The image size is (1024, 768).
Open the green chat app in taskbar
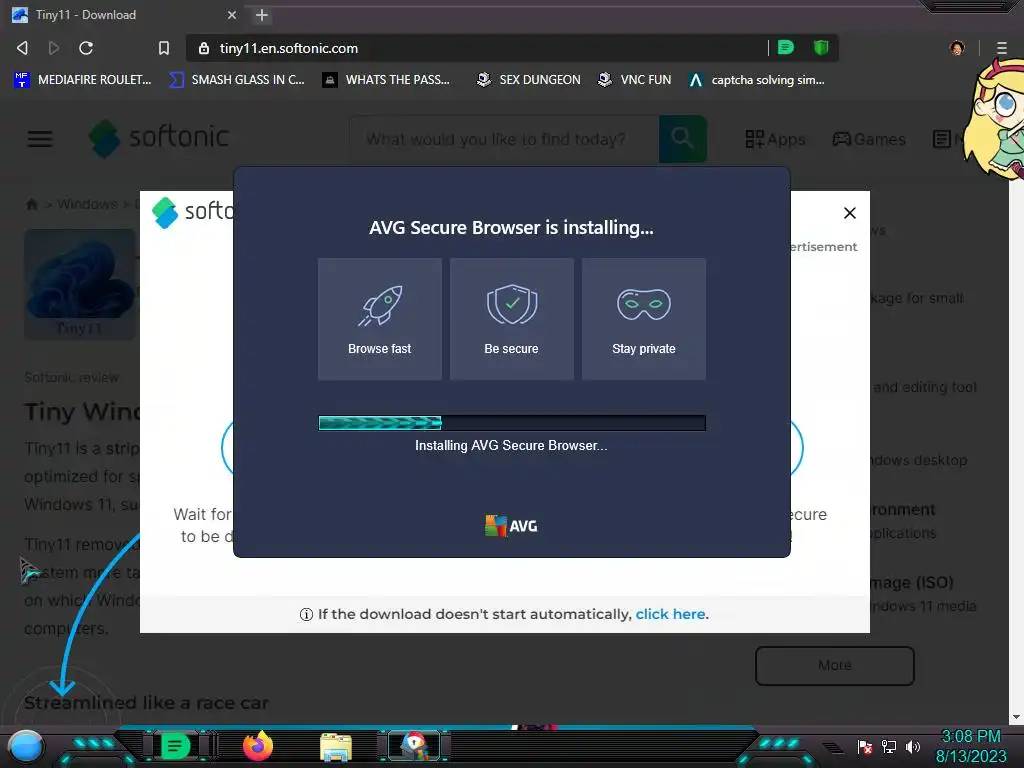tap(175, 746)
